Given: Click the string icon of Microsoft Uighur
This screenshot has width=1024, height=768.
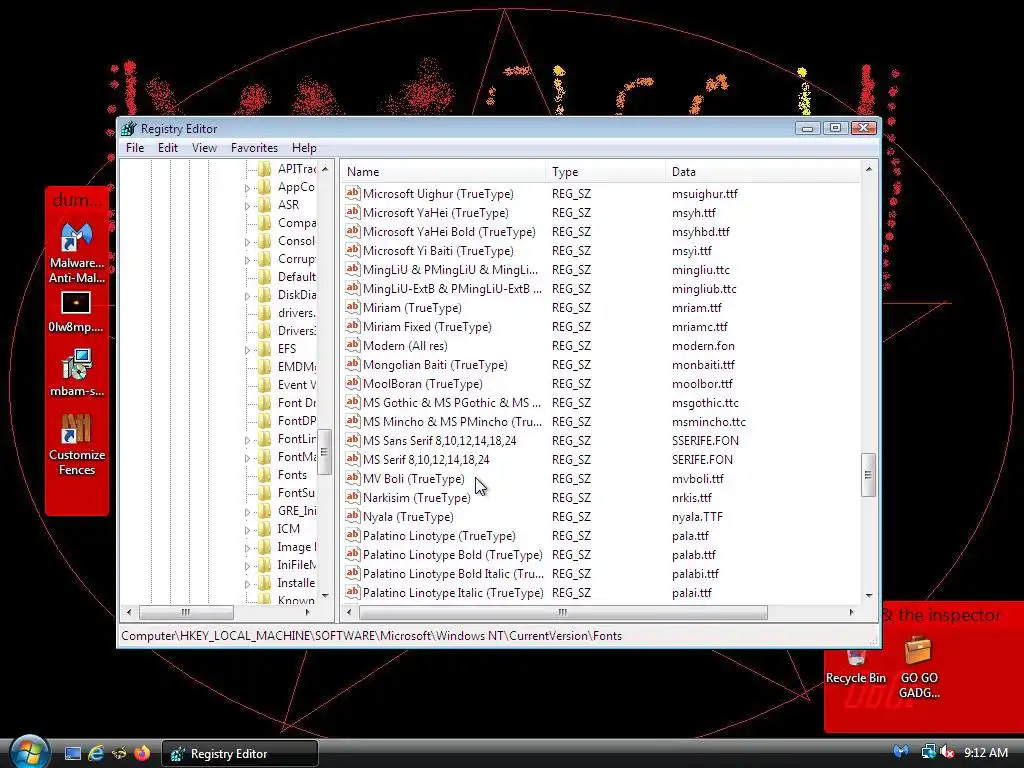Looking at the screenshot, I should tap(353, 193).
